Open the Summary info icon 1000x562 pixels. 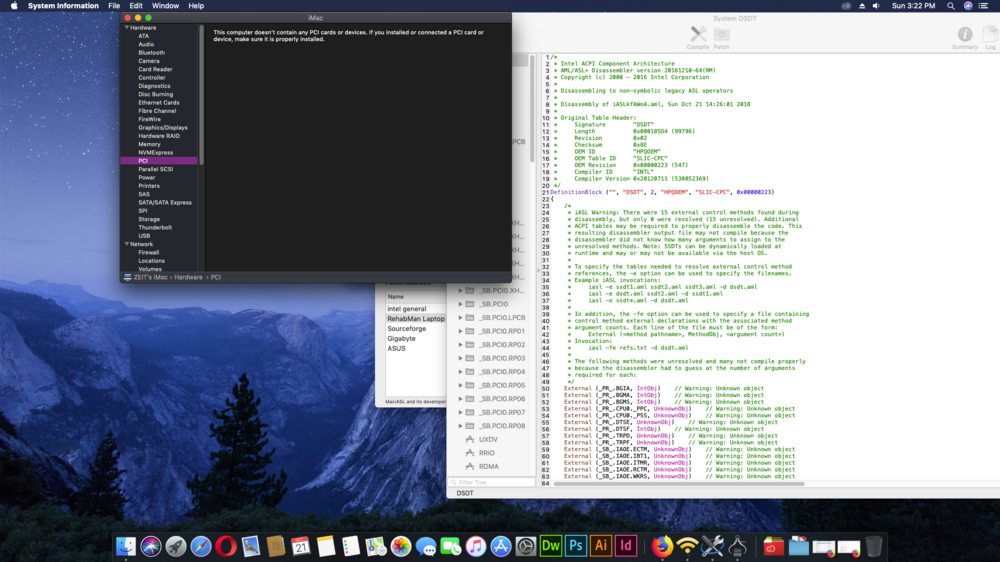pos(965,36)
